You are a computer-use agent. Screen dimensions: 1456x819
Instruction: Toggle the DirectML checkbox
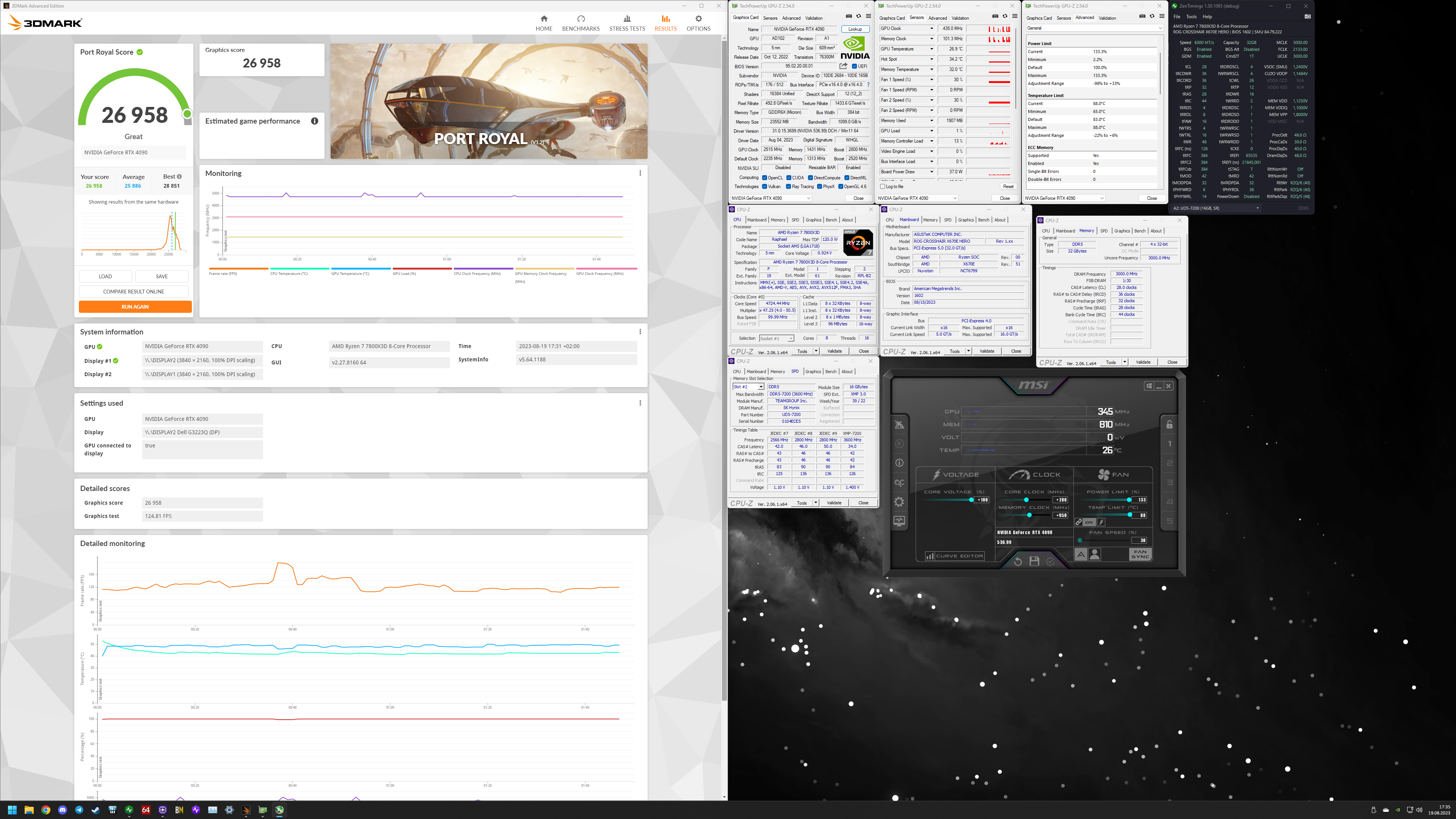[847, 178]
